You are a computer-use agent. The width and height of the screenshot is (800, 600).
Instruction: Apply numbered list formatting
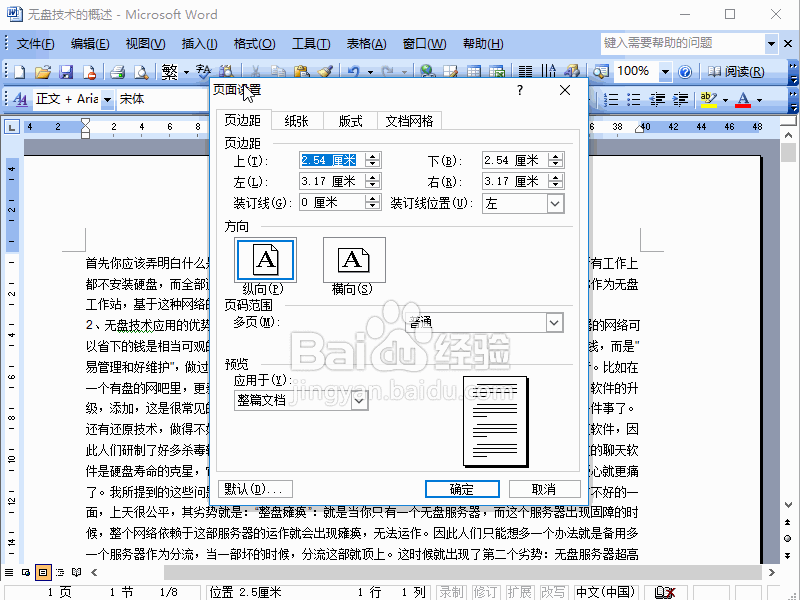point(610,99)
